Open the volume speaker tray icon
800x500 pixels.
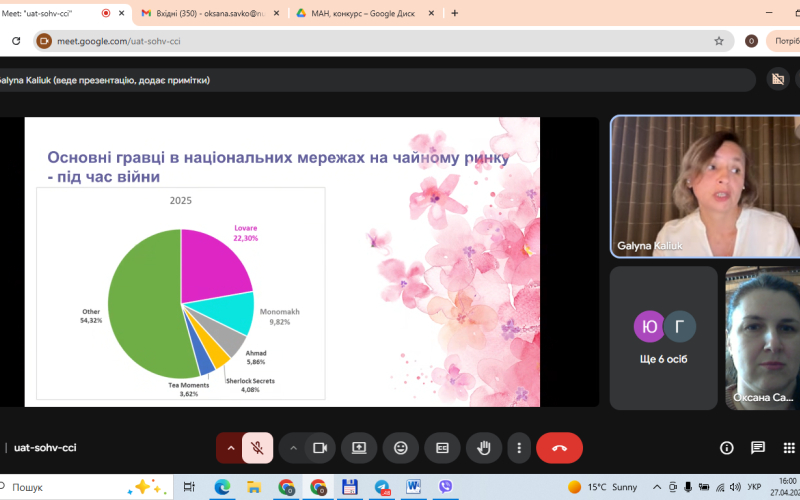point(735,487)
